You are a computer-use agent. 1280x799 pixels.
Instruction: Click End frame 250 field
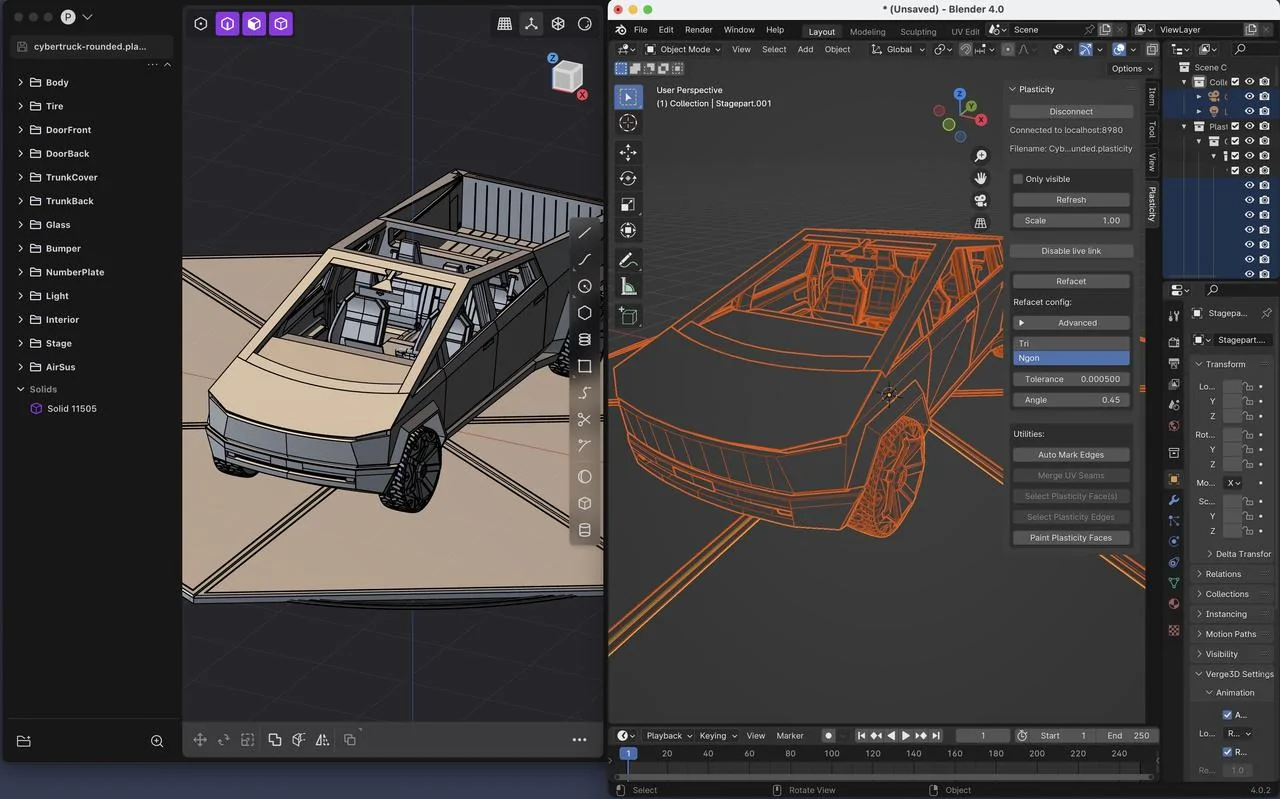pos(1129,735)
